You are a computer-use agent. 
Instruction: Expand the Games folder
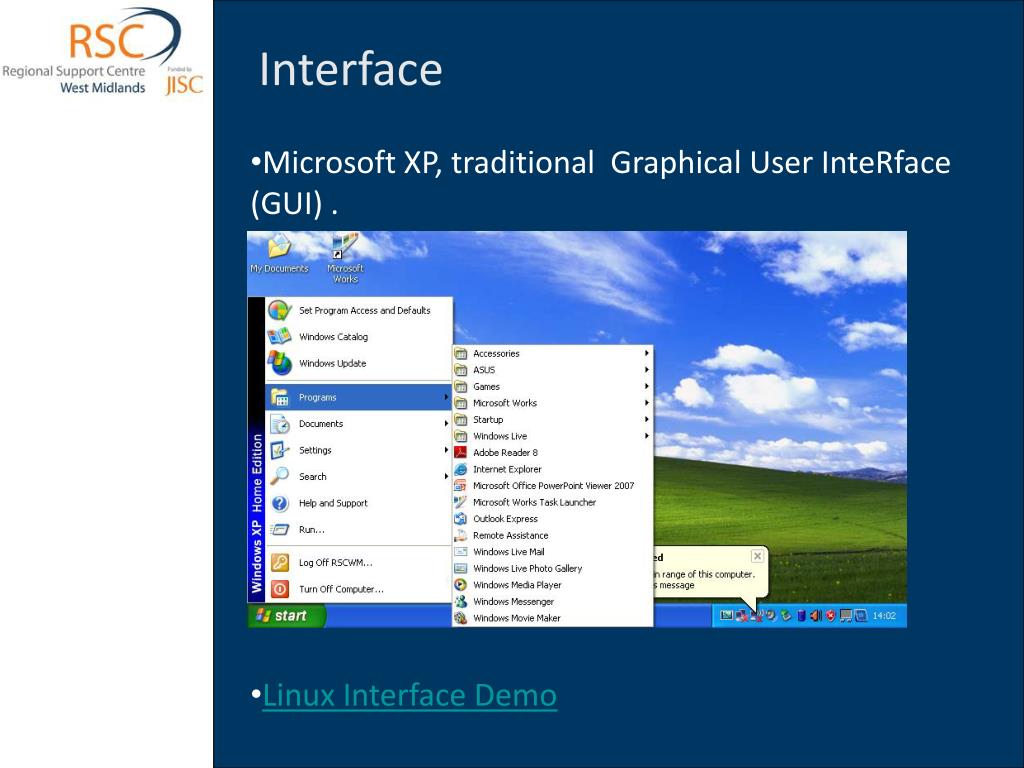(552, 387)
